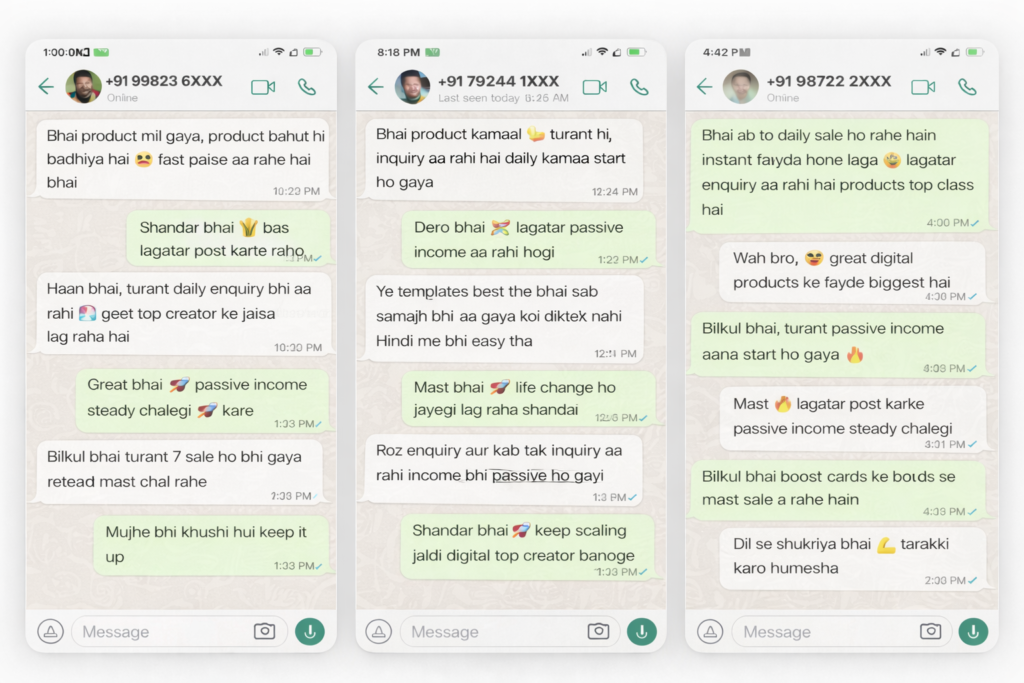Select the "Mujhe bhi khushi hui" message bubble
The width and height of the screenshot is (1024, 683).
pyautogui.click(x=211, y=545)
